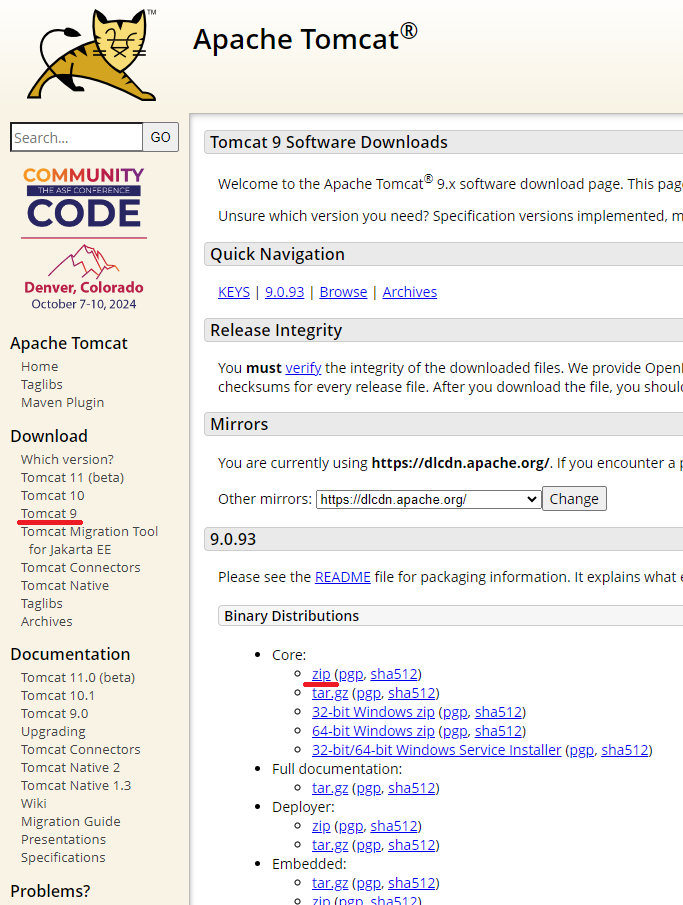683x905 pixels.
Task: Download the Deployer tar.gz
Action: 330,846
